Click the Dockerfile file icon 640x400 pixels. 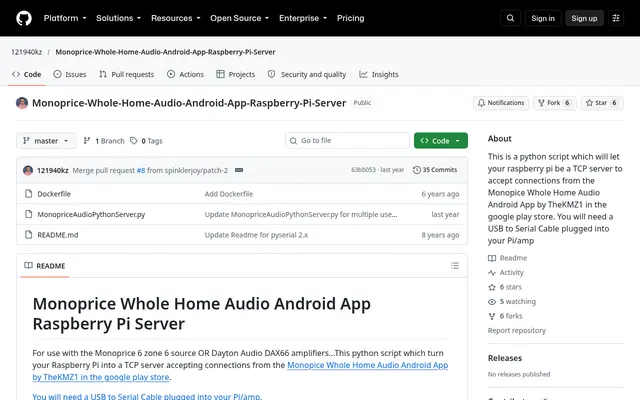(x=29, y=193)
